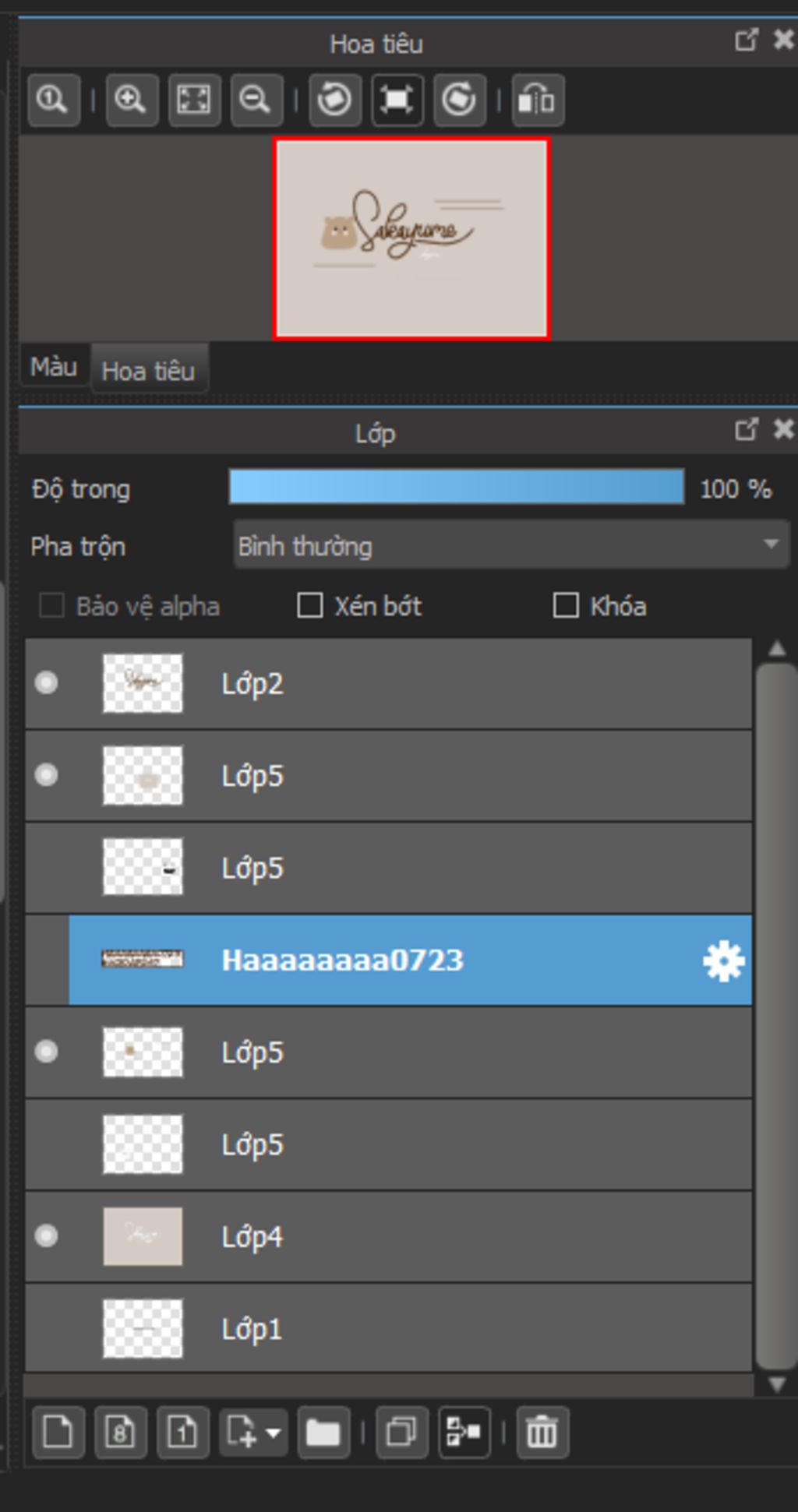Select the Hoa tiêu tab
Screen dimensions: 798x1512
coord(148,371)
